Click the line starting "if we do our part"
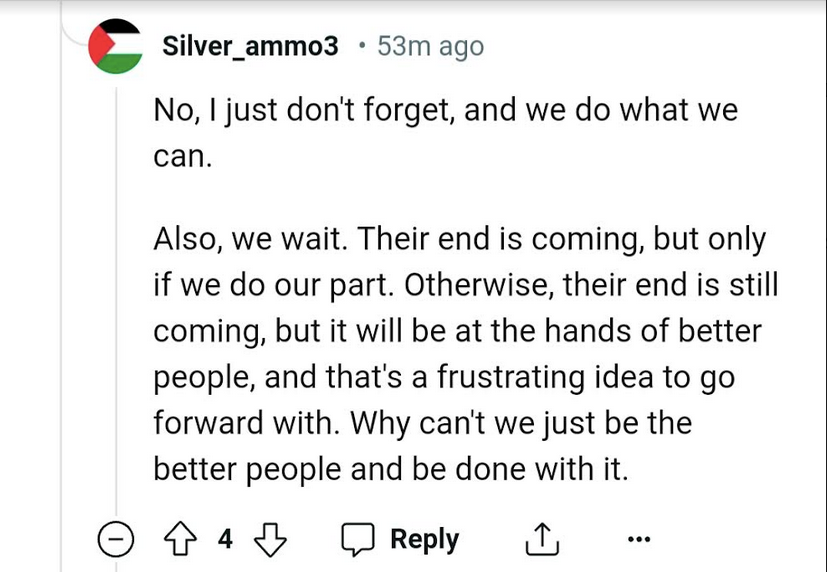Image resolution: width=827 pixels, height=572 pixels. coord(465,285)
